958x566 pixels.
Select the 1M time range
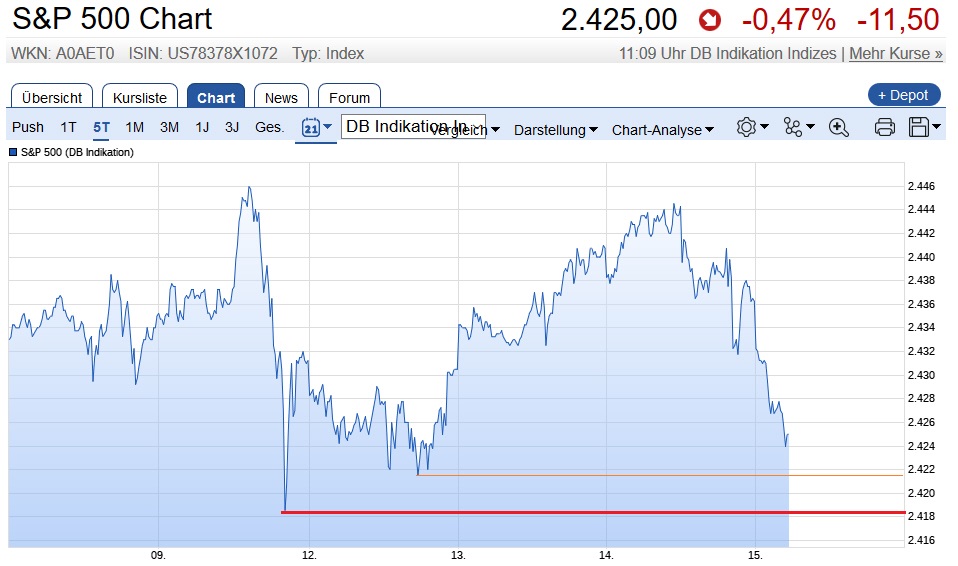(x=134, y=127)
